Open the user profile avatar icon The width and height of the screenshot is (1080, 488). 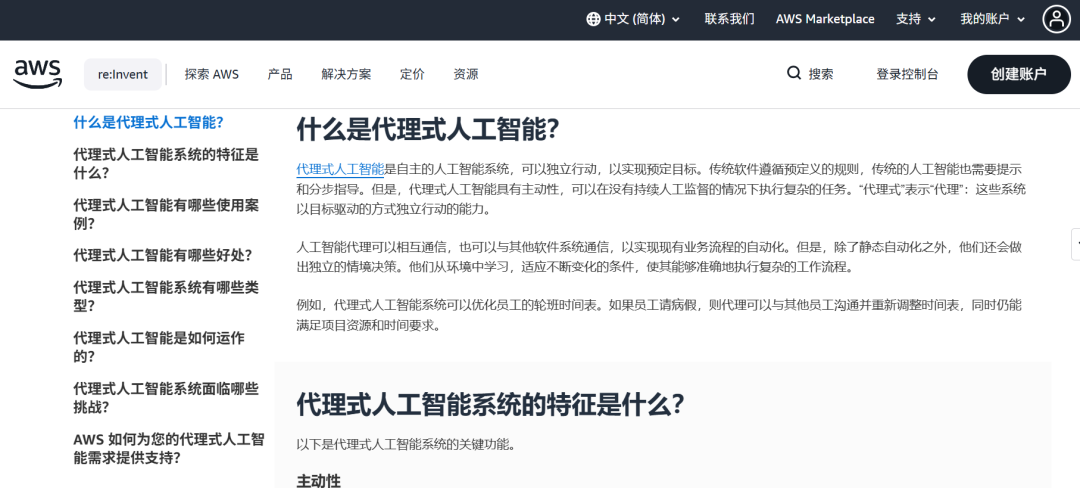coord(1057,19)
